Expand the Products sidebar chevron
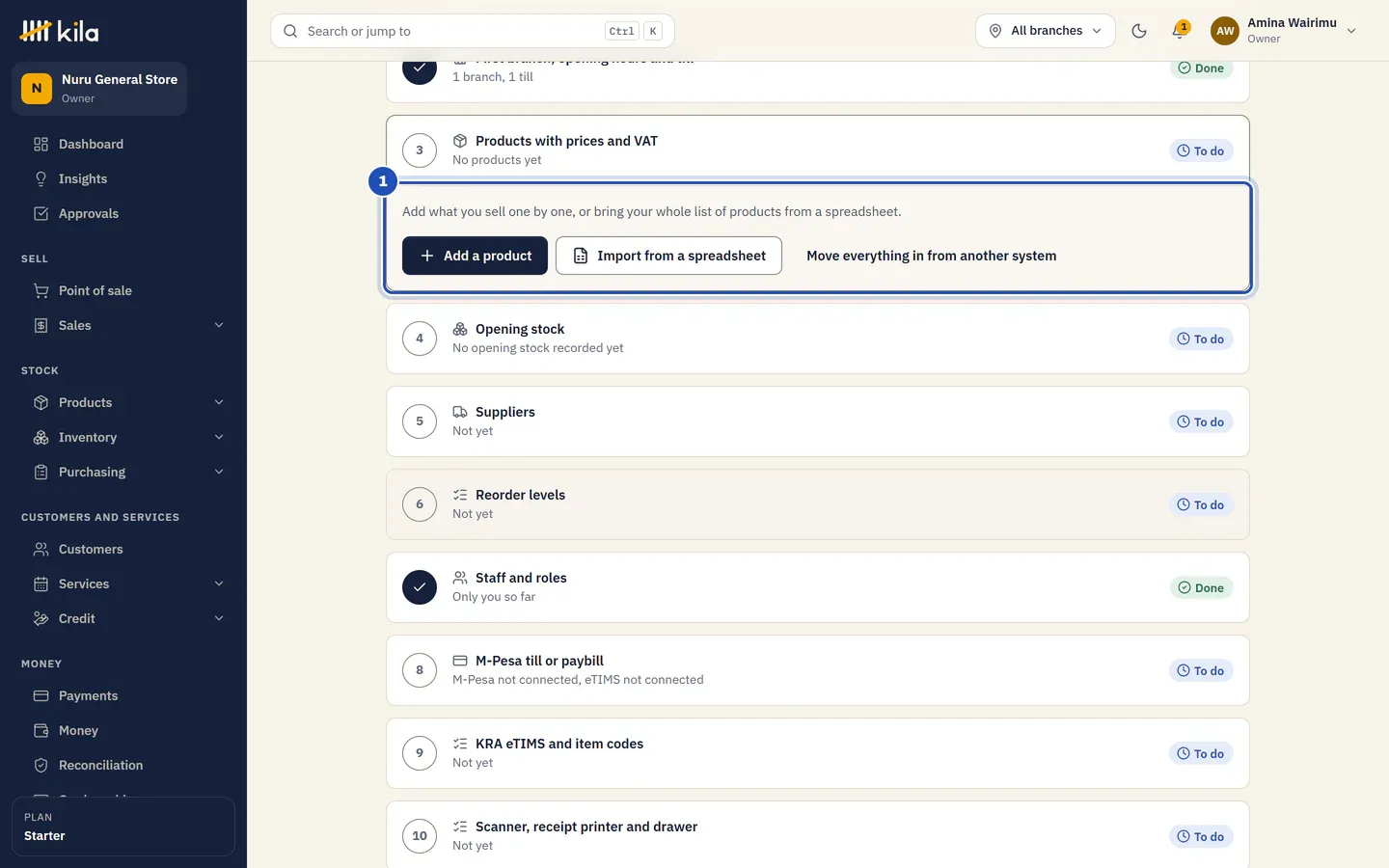This screenshot has width=1389, height=868. point(219,403)
